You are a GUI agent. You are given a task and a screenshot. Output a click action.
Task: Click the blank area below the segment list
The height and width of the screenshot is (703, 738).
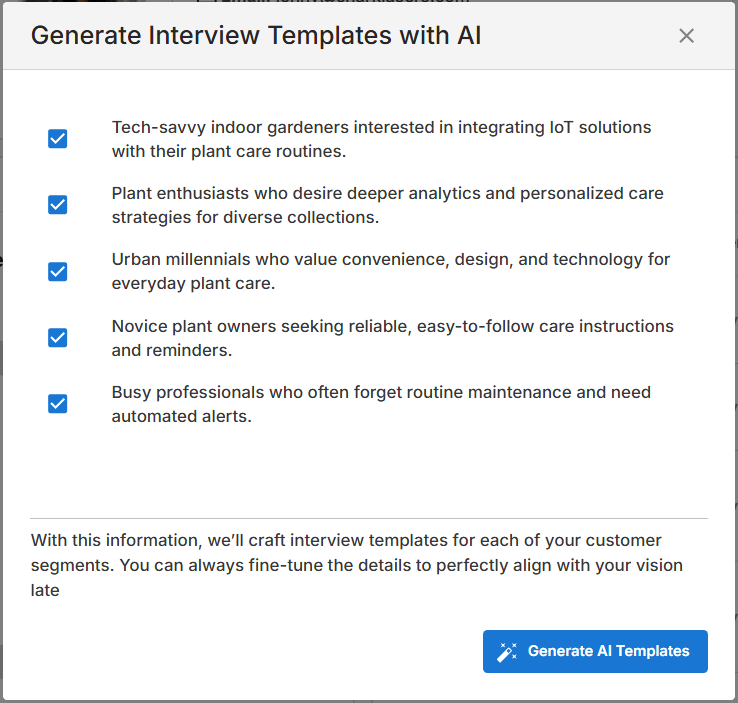click(x=368, y=472)
